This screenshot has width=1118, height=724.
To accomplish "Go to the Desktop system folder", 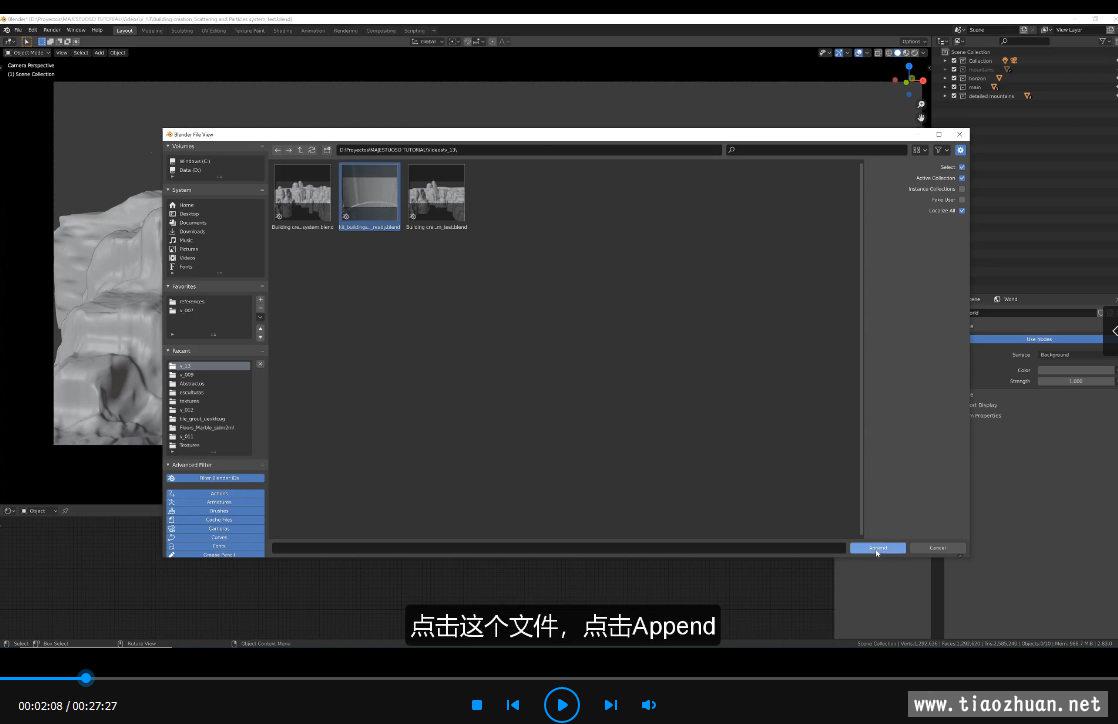I will click(x=189, y=214).
